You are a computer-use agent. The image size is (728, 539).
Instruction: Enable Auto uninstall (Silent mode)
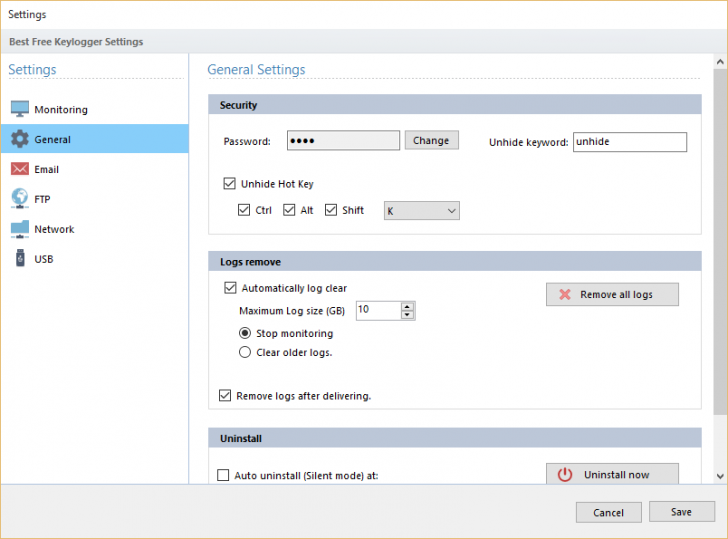[x=223, y=475]
